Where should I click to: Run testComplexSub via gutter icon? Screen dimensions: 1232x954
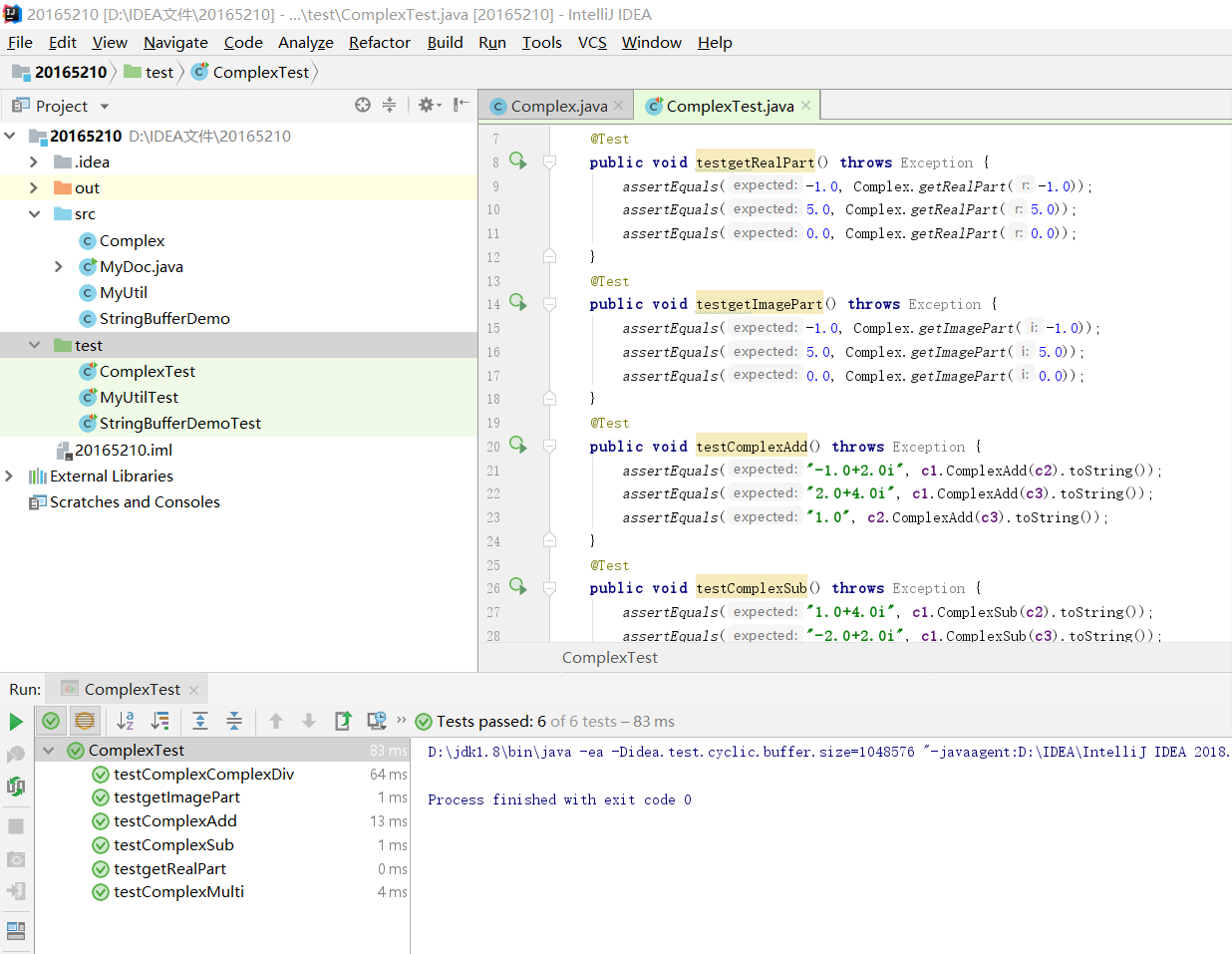517,586
